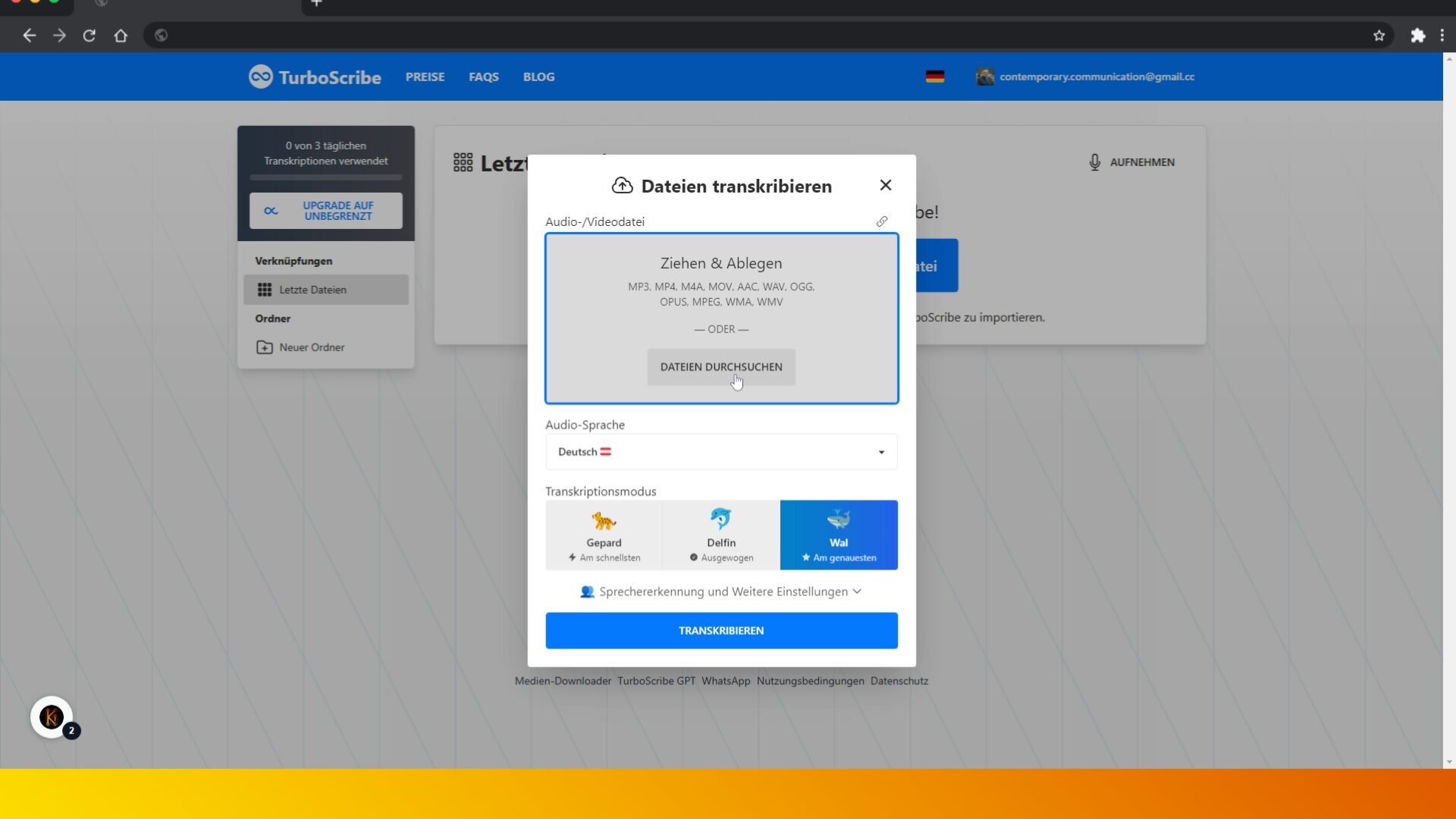Viewport: 1456px width, 819px height.
Task: Open the Audio-Sprache Deutsch dropdown
Action: [722, 452]
